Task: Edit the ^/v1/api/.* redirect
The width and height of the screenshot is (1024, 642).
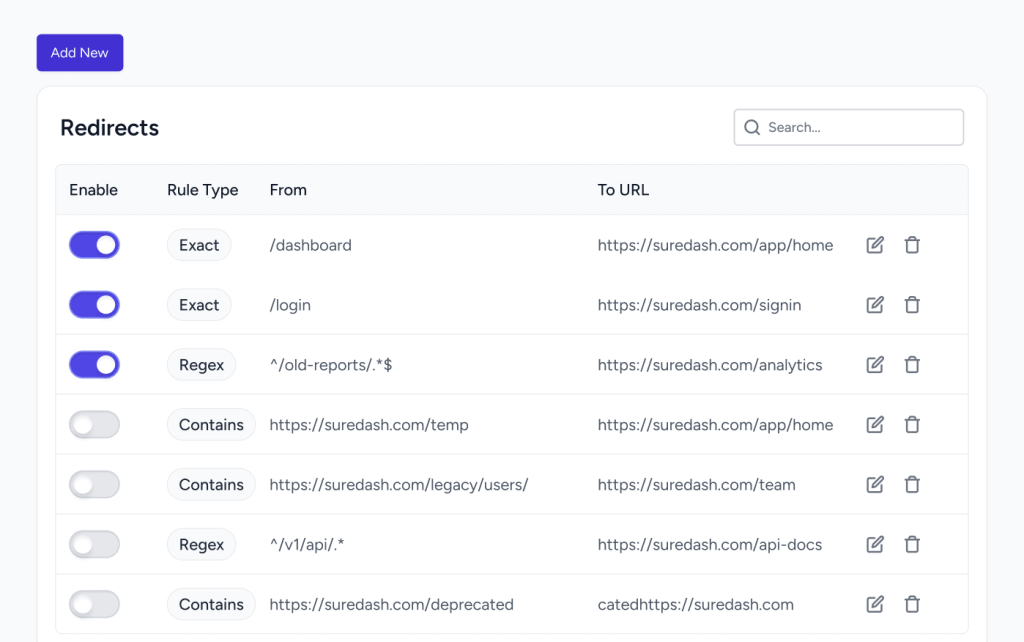Action: (x=875, y=545)
